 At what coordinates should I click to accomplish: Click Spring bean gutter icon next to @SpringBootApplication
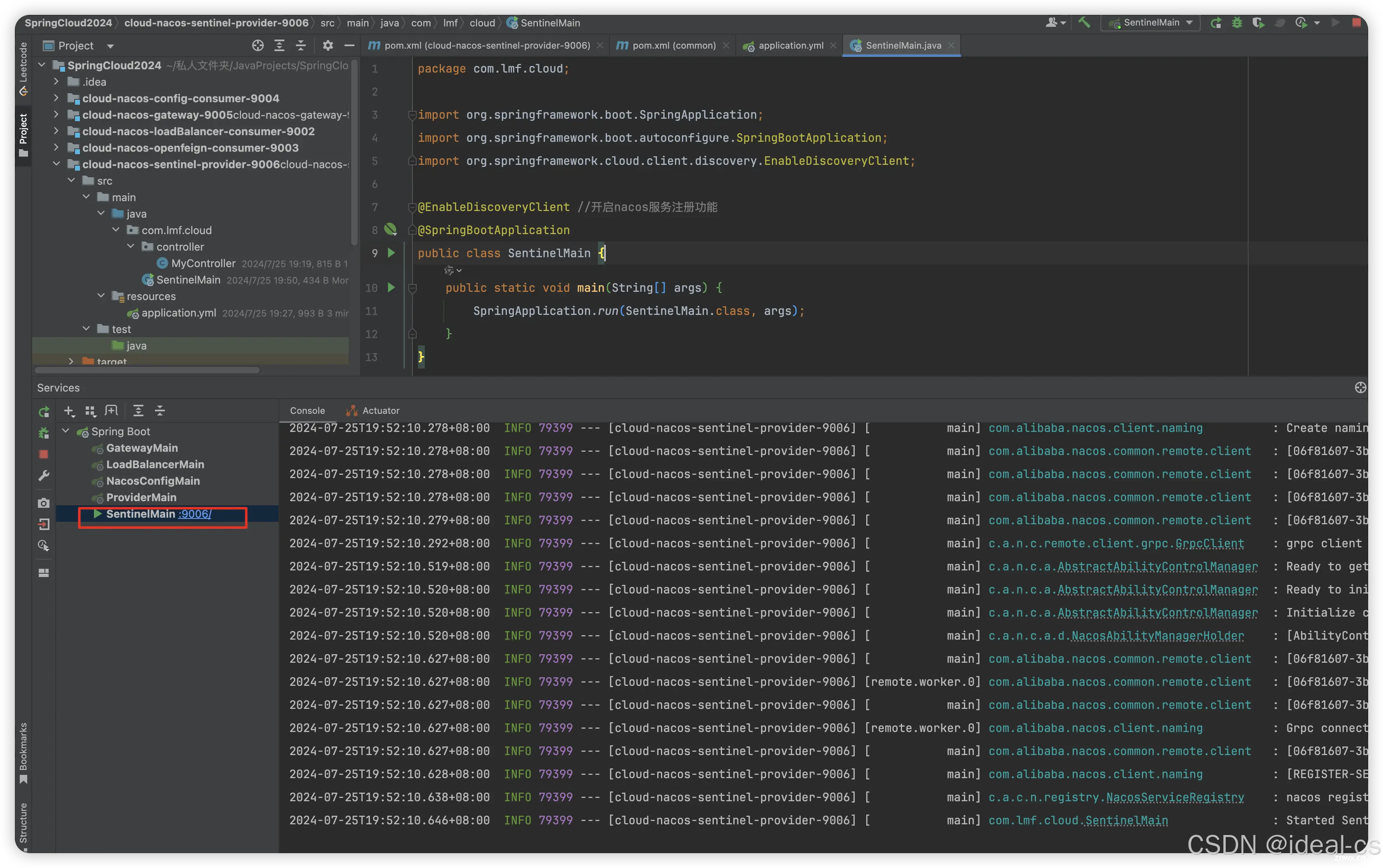coord(391,230)
